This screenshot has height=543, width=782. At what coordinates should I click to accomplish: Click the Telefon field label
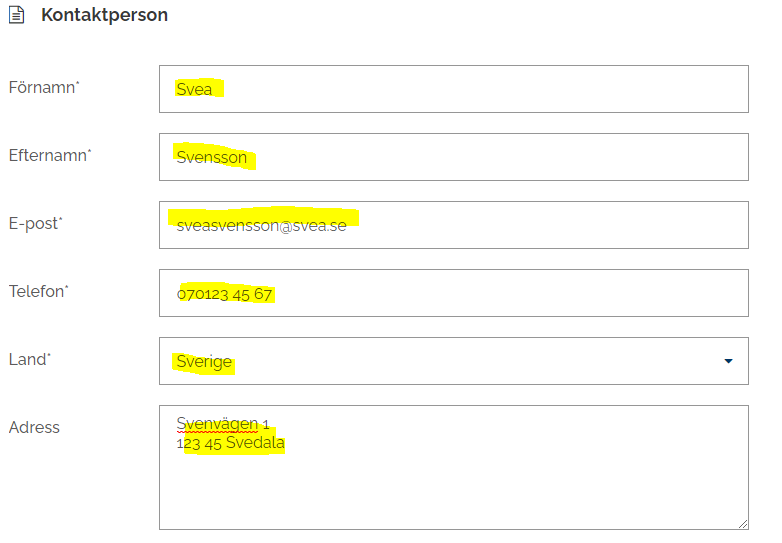click(37, 292)
